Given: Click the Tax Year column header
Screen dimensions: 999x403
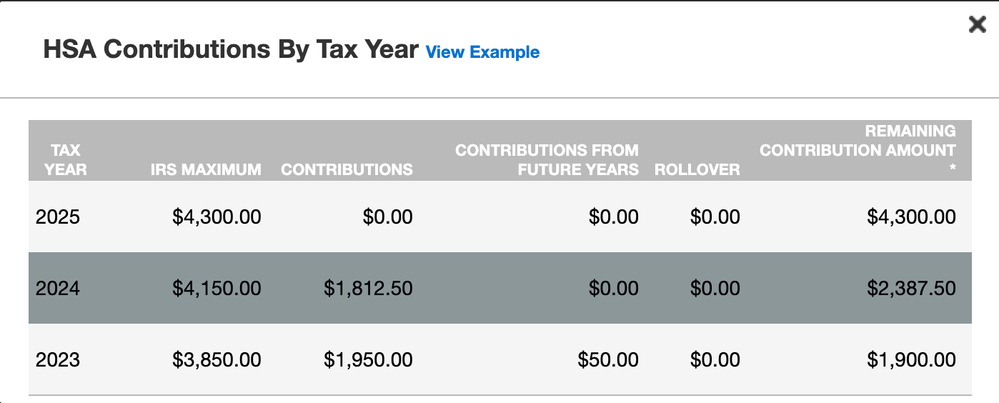Looking at the screenshot, I should click(x=67, y=160).
